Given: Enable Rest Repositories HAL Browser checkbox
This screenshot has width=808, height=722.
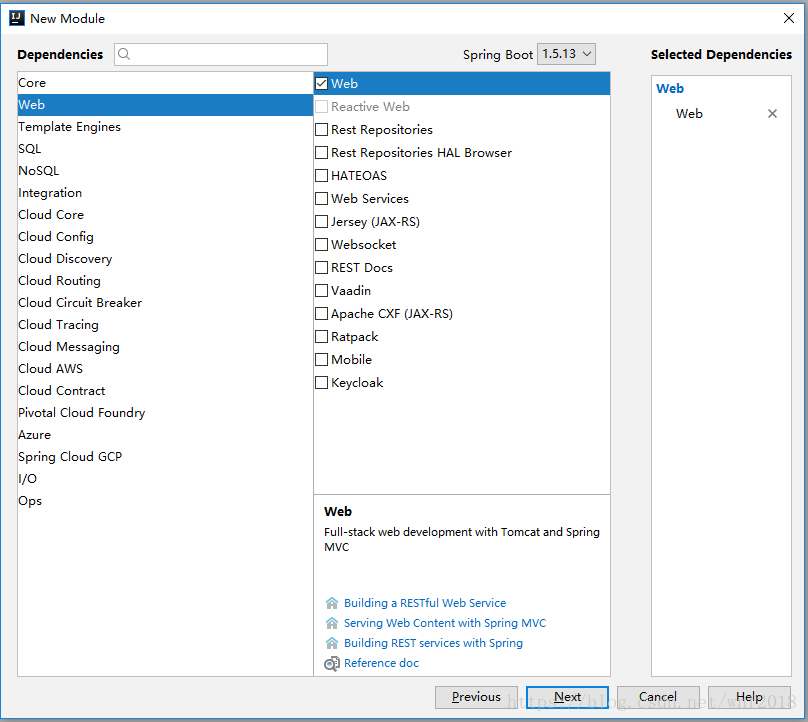Looking at the screenshot, I should click(x=322, y=153).
